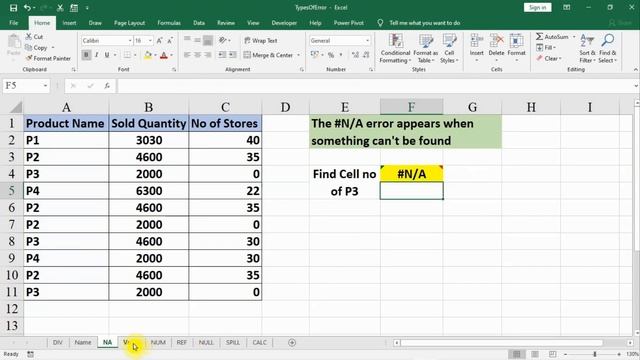Click the Copy button in Clipboard
The image size is (640, 360).
[x=36, y=48]
